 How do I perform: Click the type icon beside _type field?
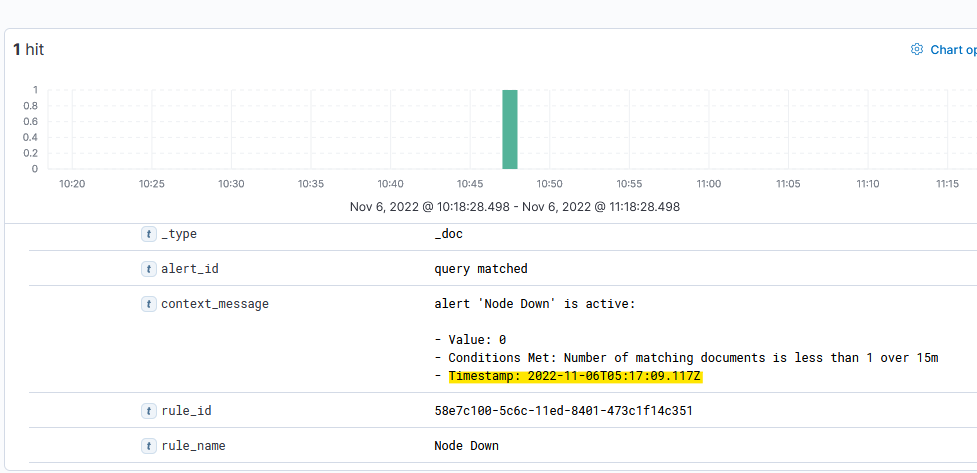point(149,234)
